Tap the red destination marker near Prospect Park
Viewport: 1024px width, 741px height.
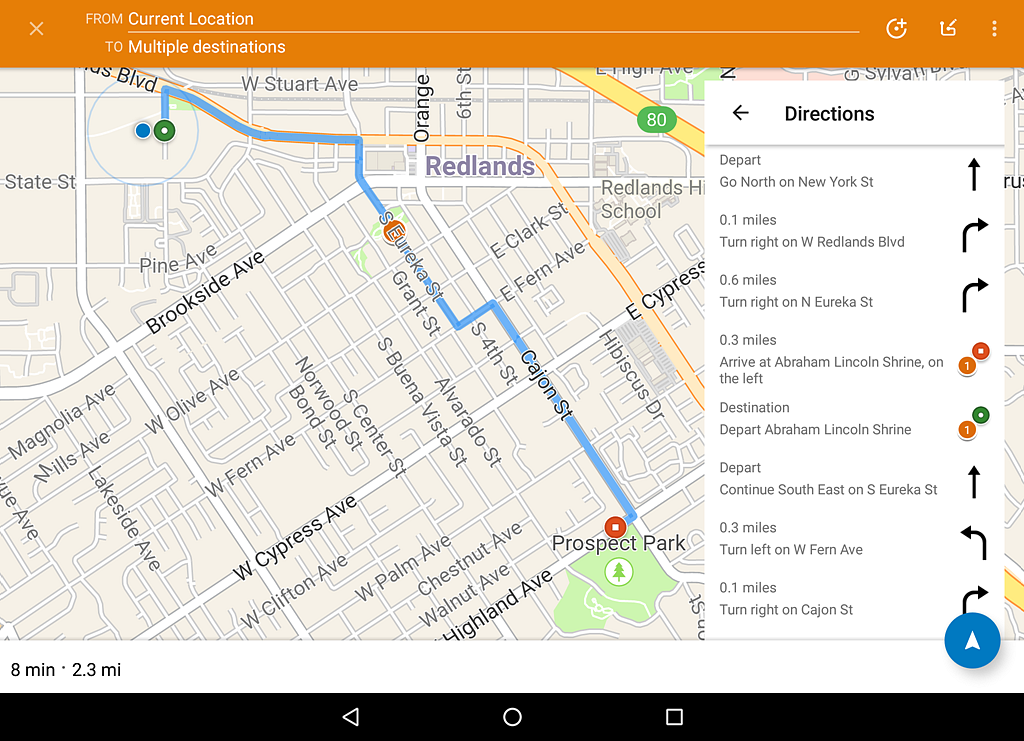point(615,527)
